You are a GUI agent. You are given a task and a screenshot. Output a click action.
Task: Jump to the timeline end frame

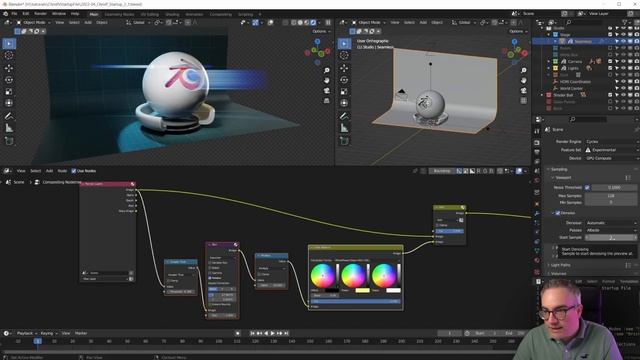(287, 333)
